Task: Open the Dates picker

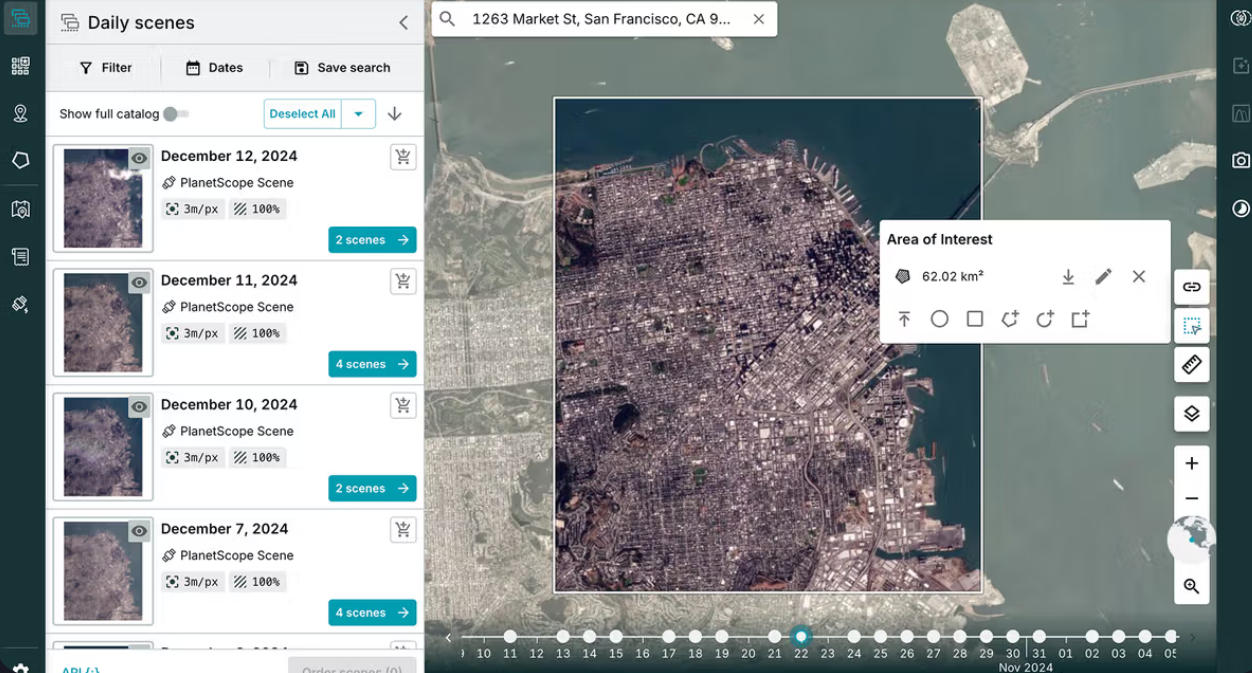Action: tap(214, 68)
